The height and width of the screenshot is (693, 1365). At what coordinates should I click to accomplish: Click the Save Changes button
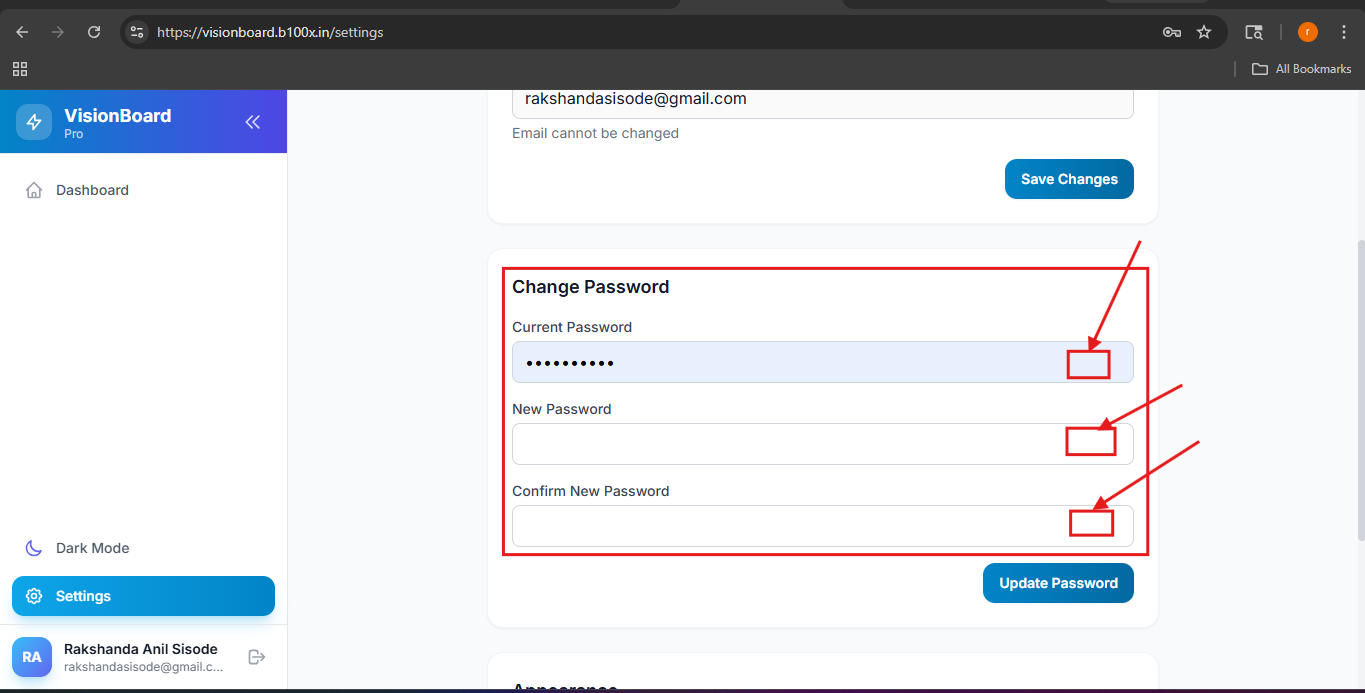pos(1069,179)
